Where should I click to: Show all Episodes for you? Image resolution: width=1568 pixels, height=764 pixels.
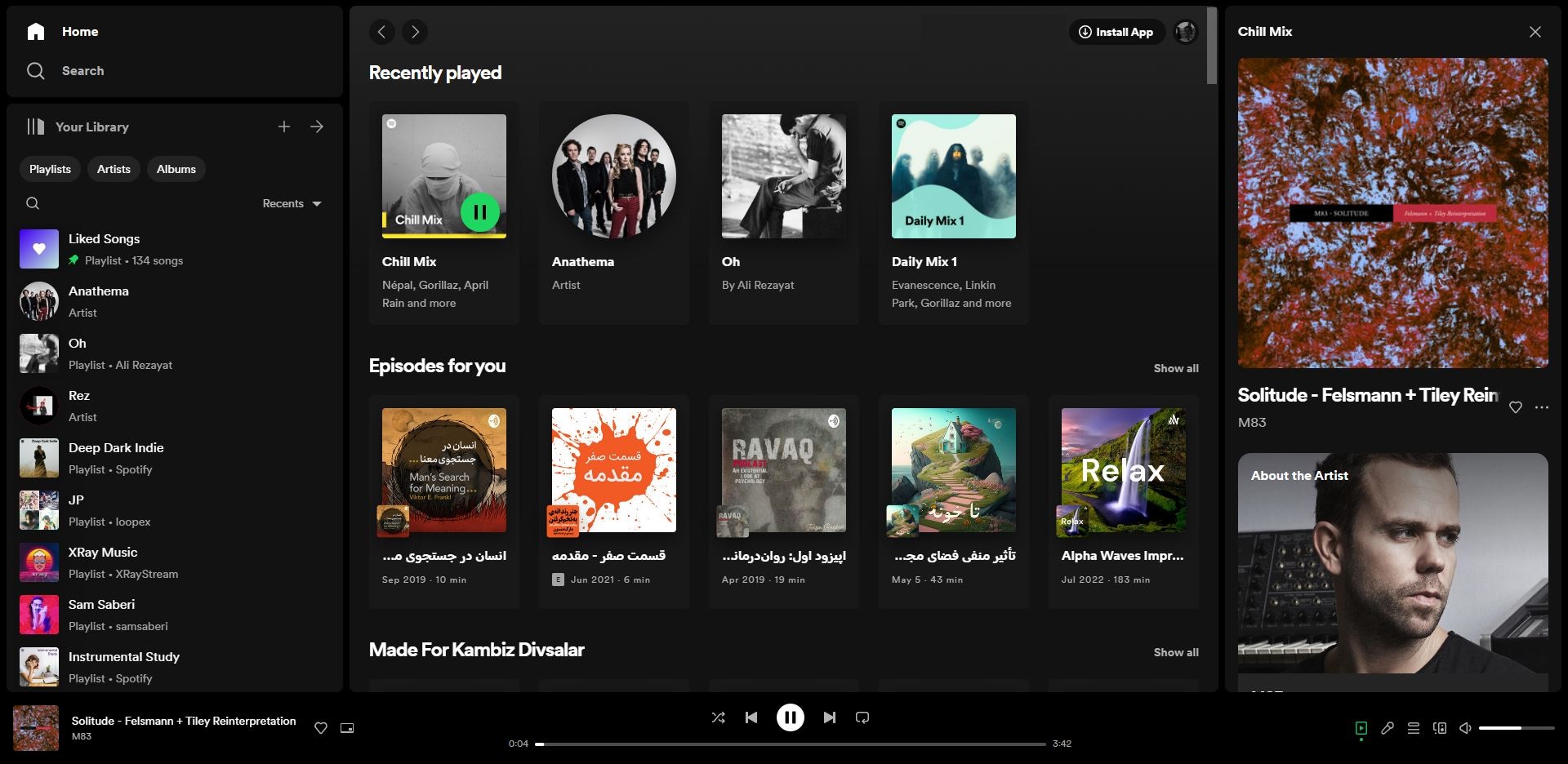point(1176,368)
